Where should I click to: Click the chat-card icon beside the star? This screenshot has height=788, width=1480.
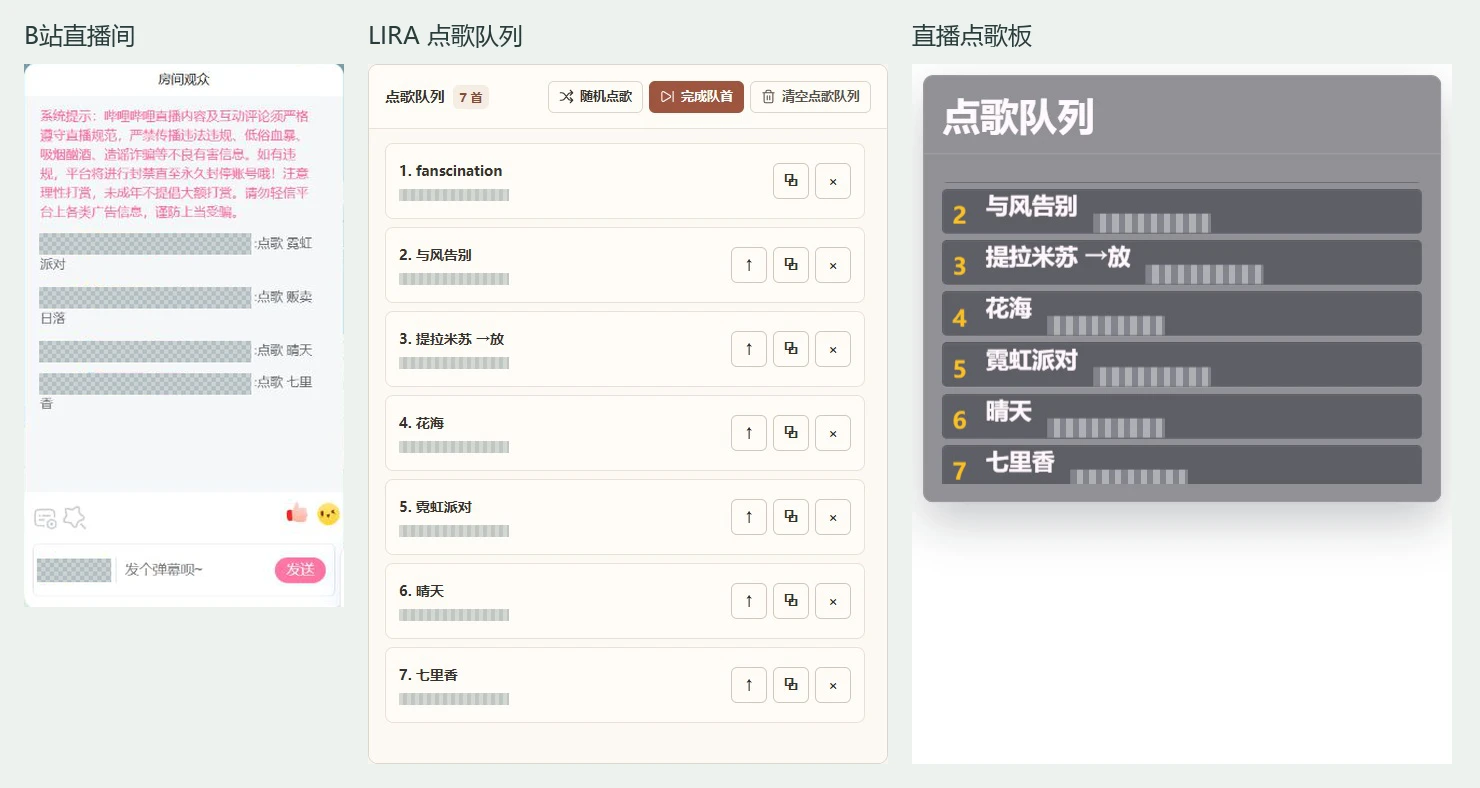tap(45, 518)
